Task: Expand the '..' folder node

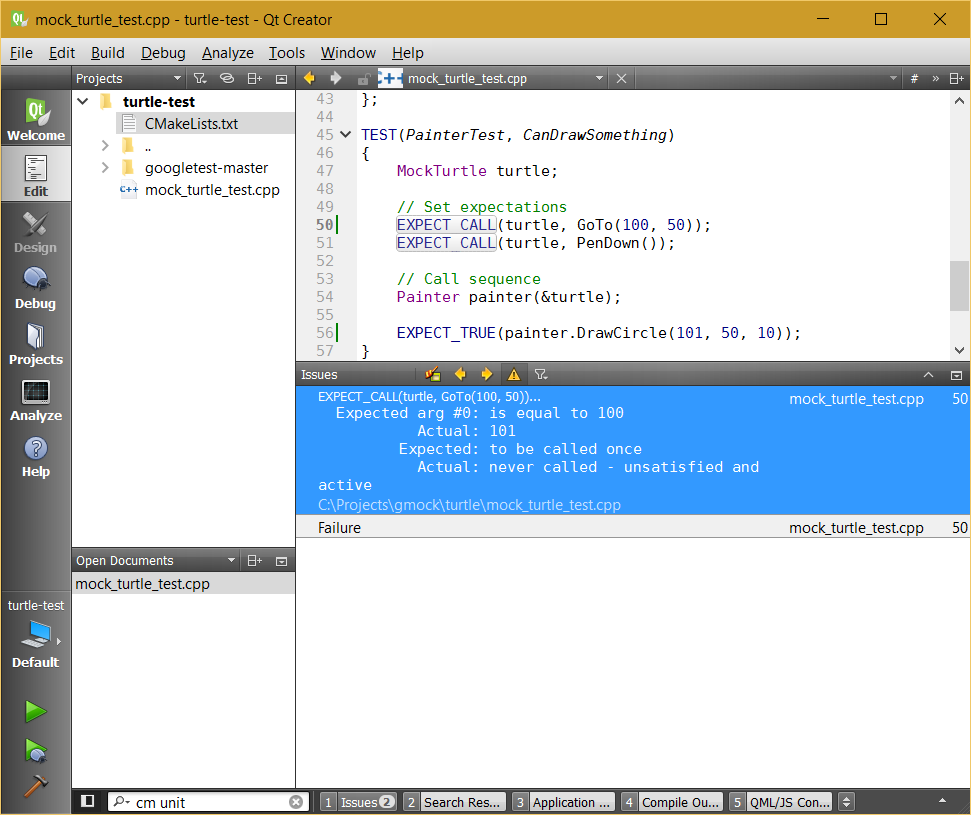Action: coord(105,146)
